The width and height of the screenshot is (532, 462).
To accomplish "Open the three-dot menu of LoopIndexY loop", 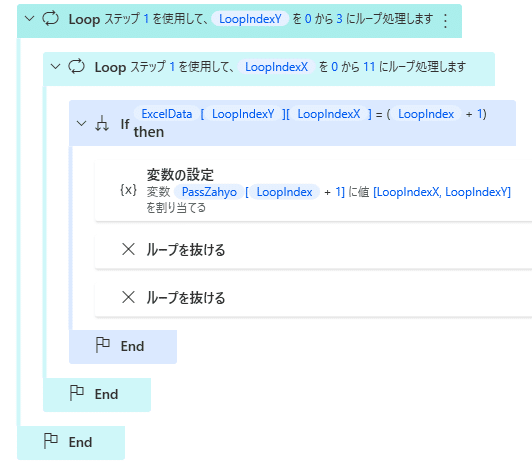I will click(445, 20).
